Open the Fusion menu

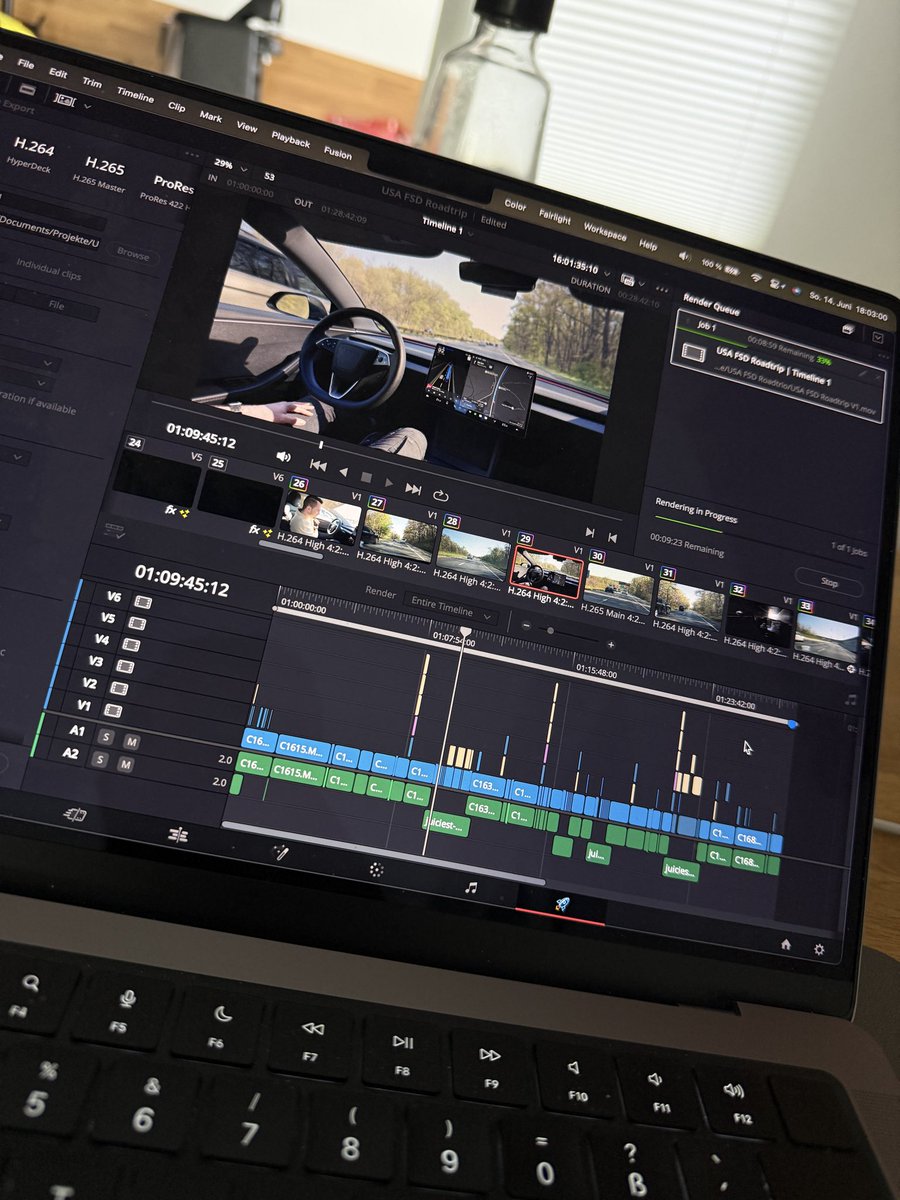[x=337, y=154]
